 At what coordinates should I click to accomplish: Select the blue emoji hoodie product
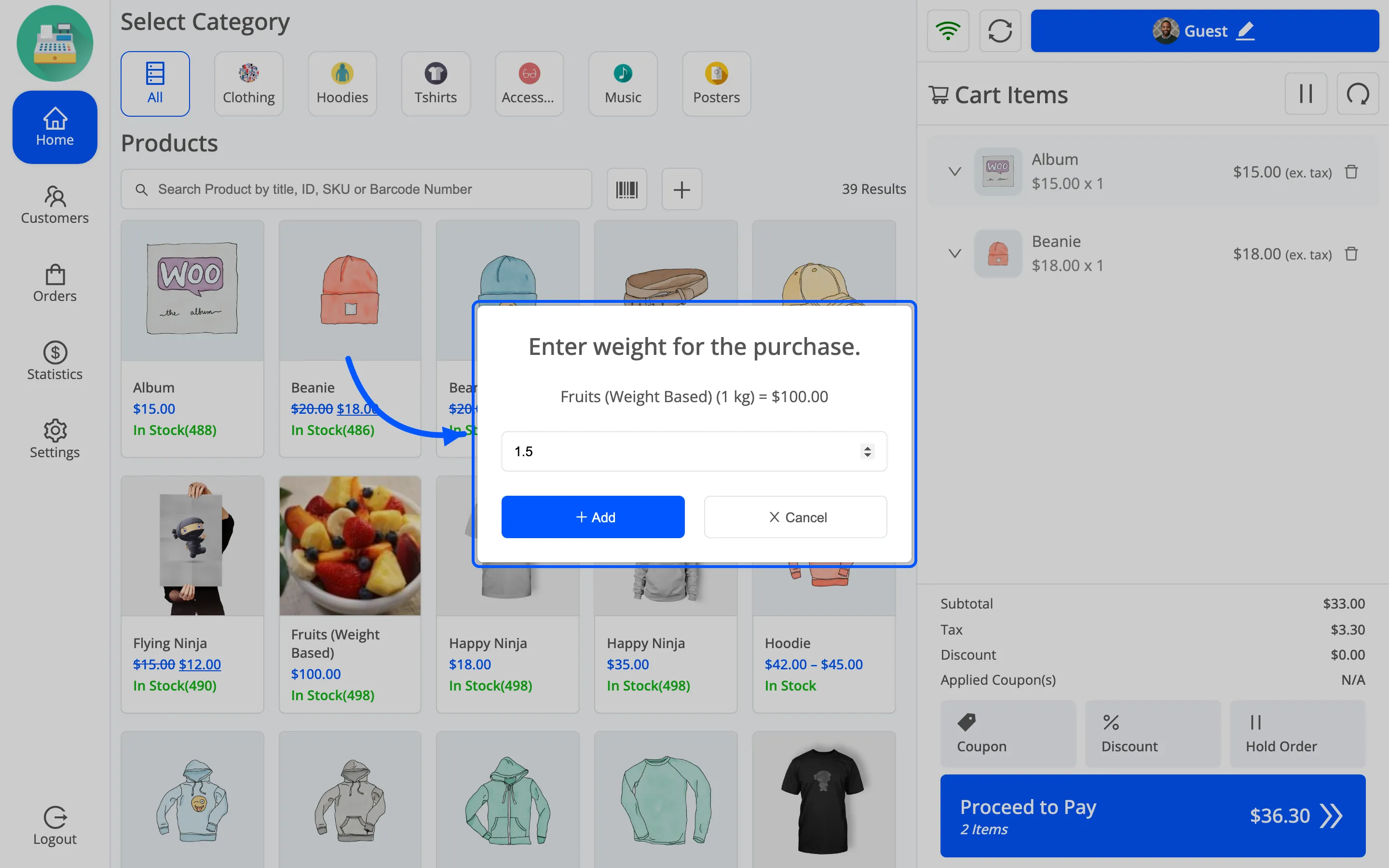click(x=192, y=800)
